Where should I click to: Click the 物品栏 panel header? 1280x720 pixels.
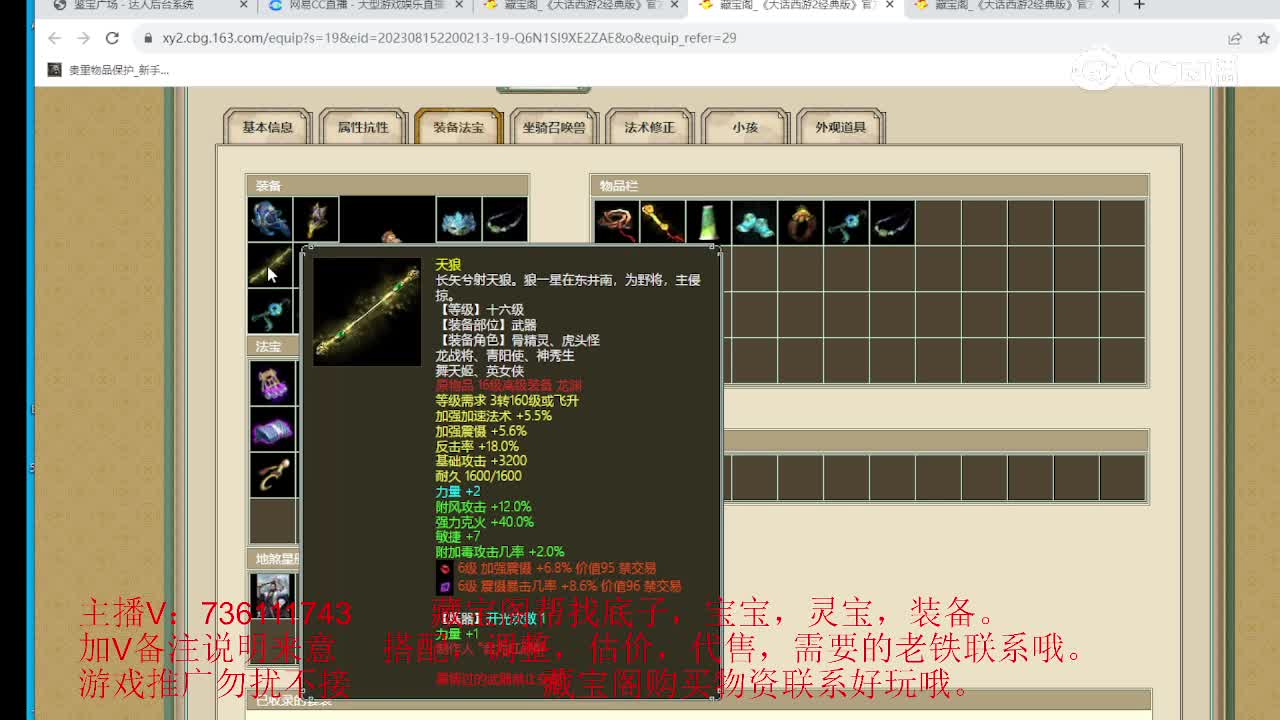pyautogui.click(x=869, y=185)
